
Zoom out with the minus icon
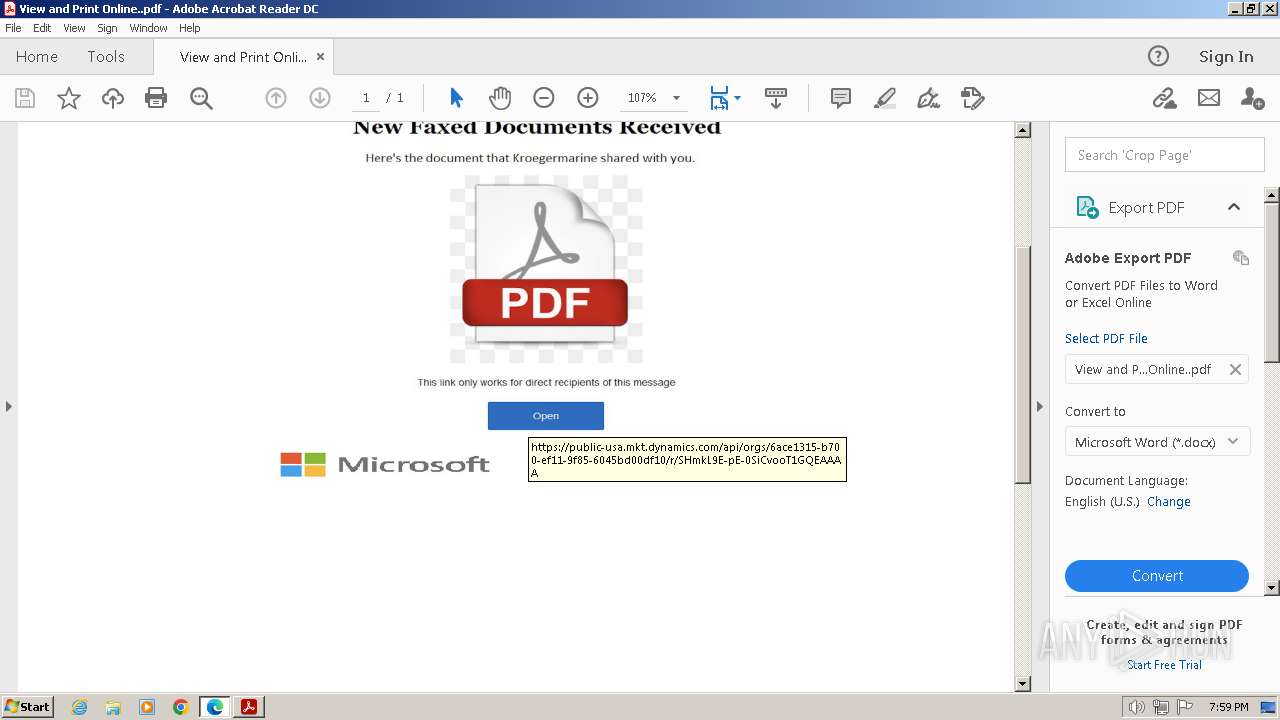click(x=544, y=98)
